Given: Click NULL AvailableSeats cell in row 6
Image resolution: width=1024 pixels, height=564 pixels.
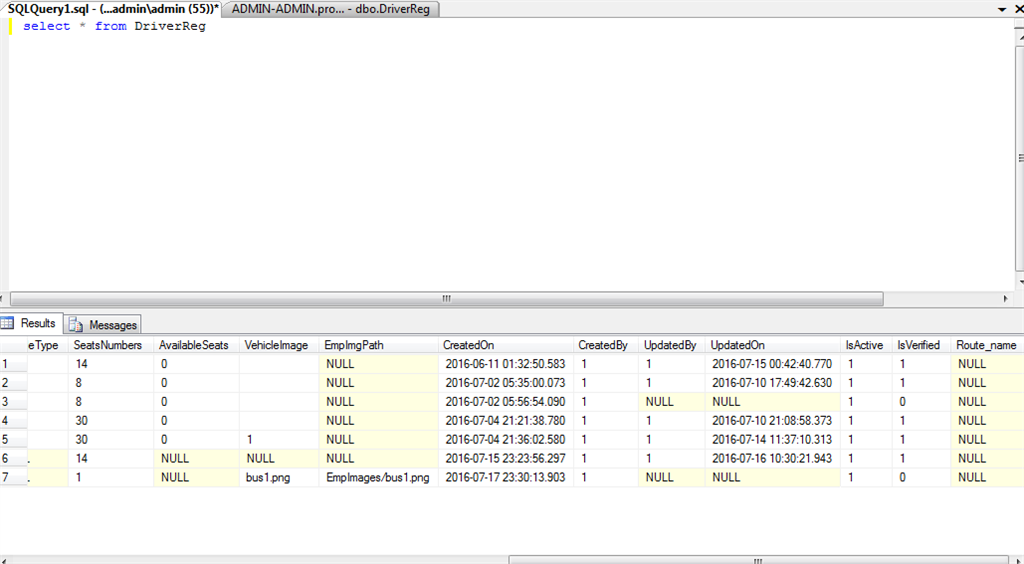Looking at the screenshot, I should [x=197, y=458].
